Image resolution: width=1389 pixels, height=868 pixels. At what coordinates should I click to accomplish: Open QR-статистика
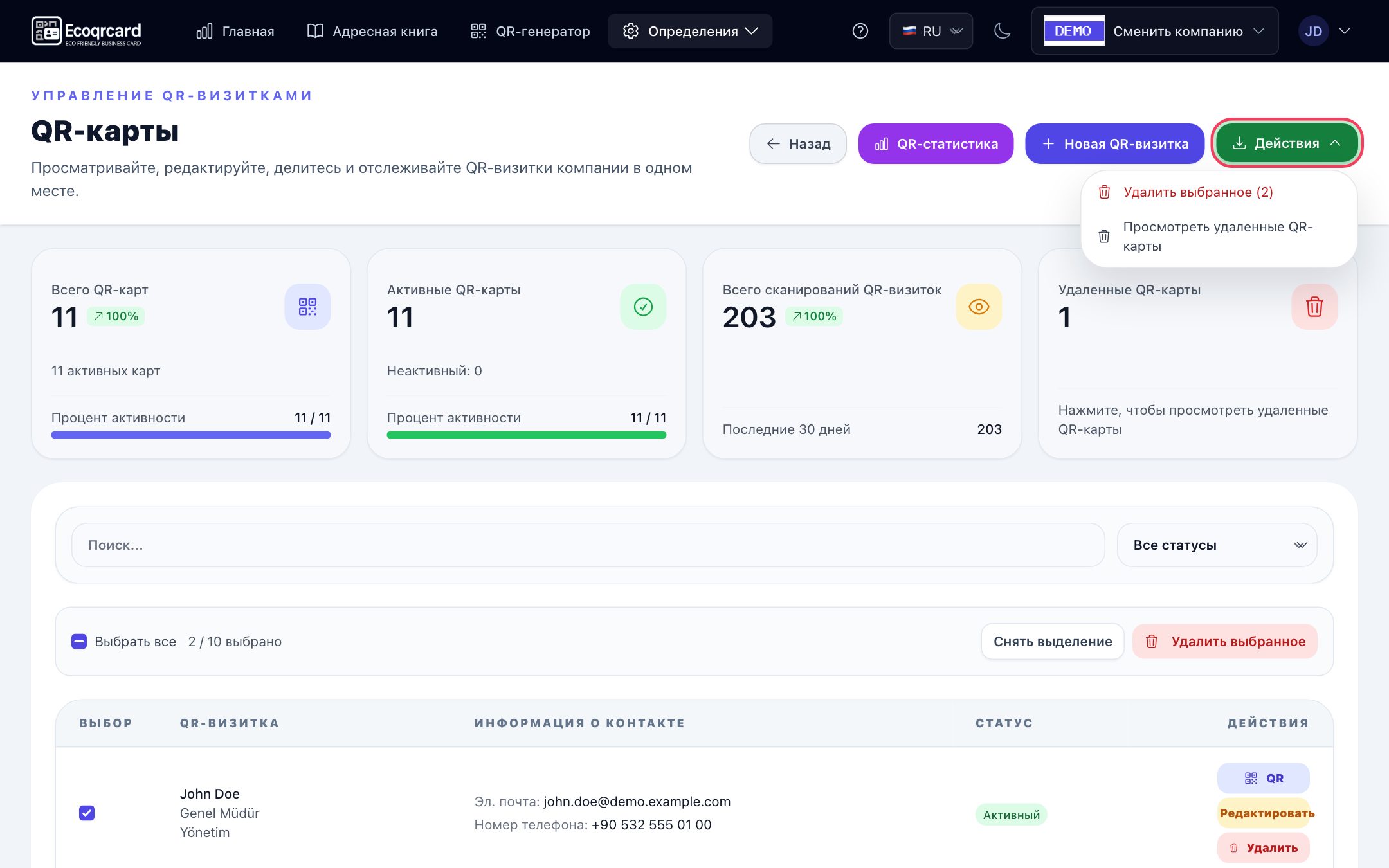pos(936,144)
